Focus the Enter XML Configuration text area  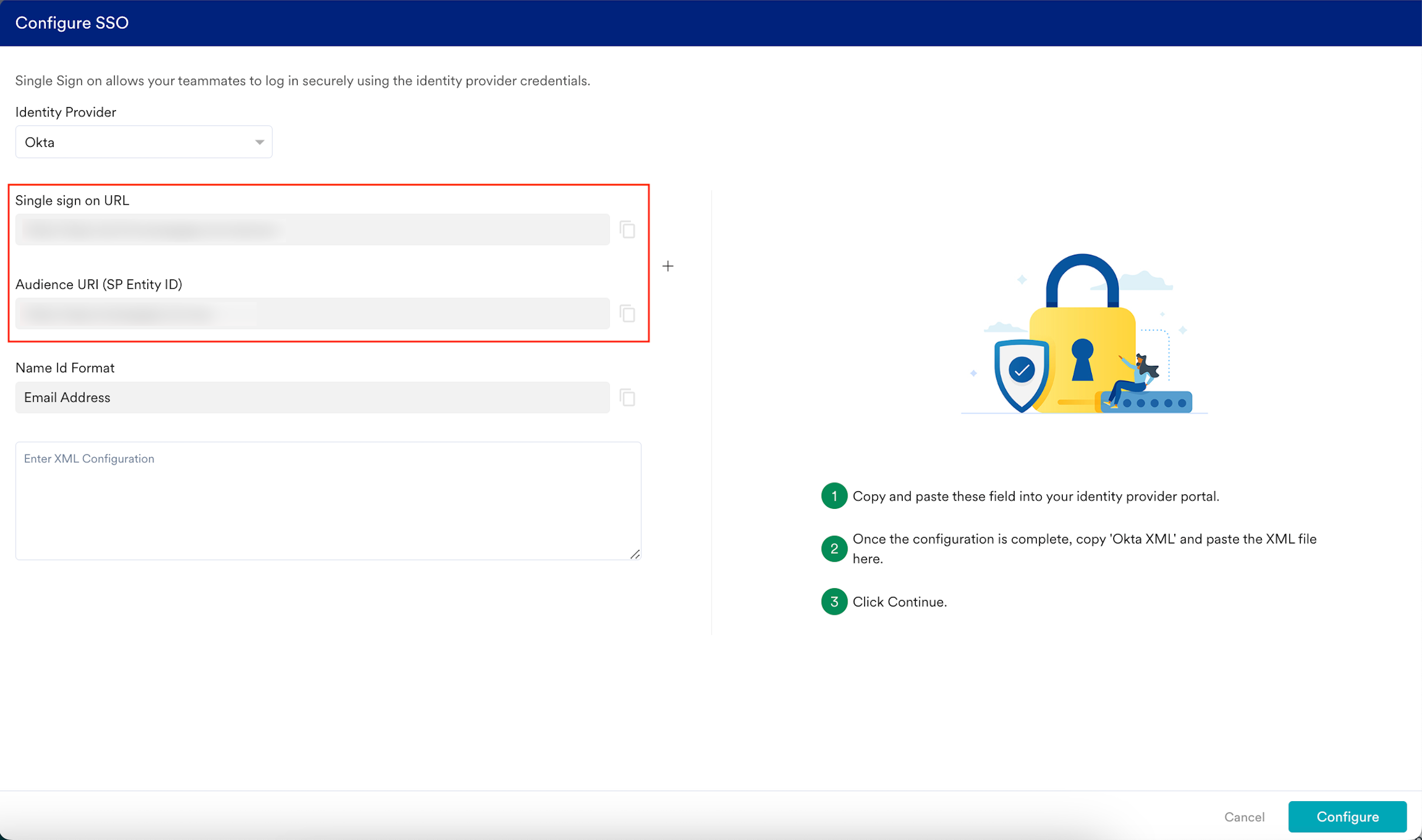click(x=327, y=500)
